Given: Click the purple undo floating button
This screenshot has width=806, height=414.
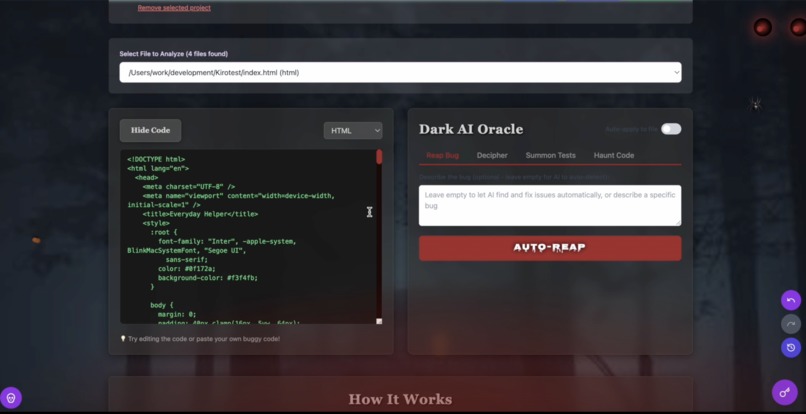Looking at the screenshot, I should [791, 300].
